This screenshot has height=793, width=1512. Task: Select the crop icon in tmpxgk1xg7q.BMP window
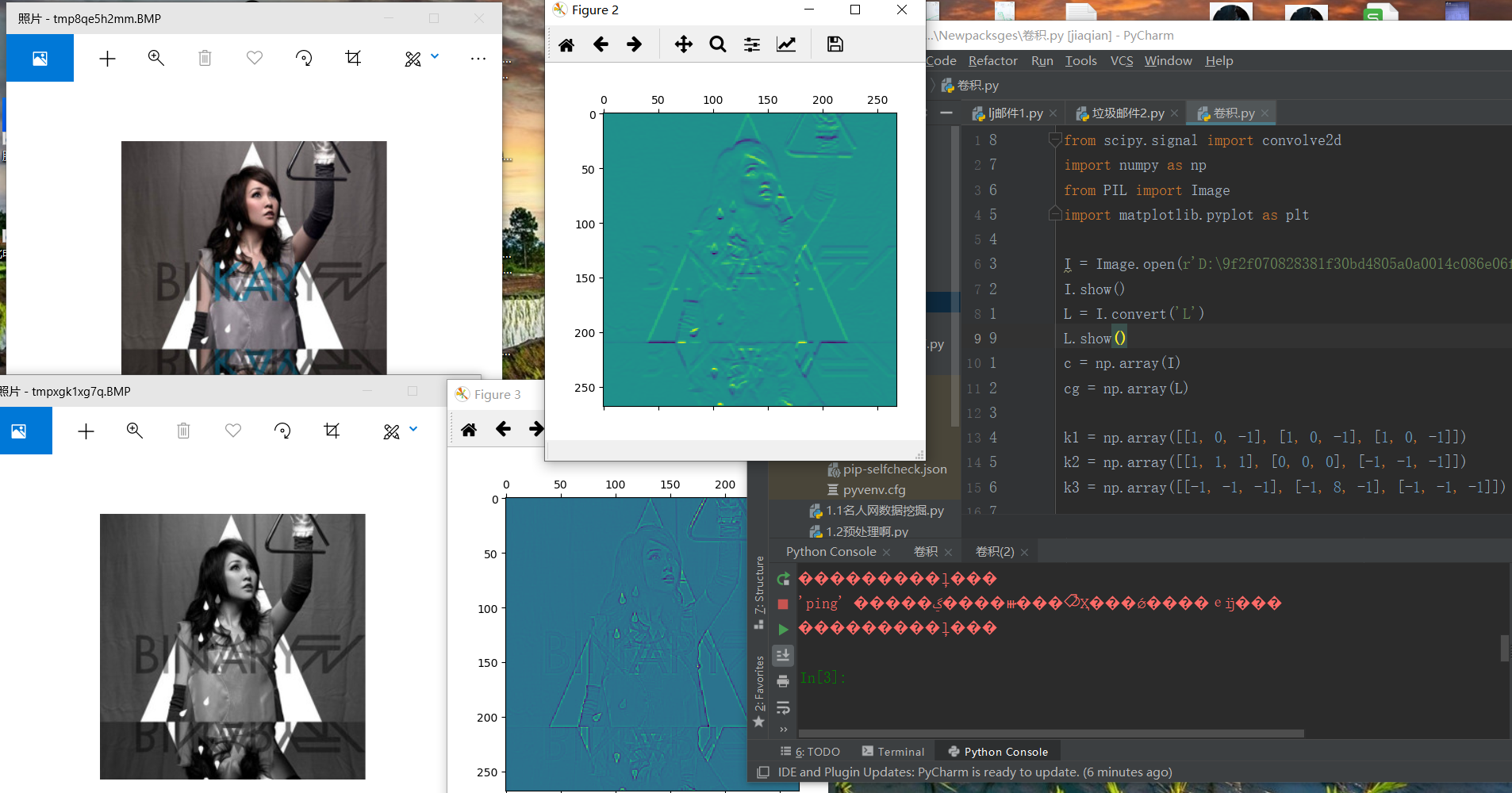[x=332, y=431]
